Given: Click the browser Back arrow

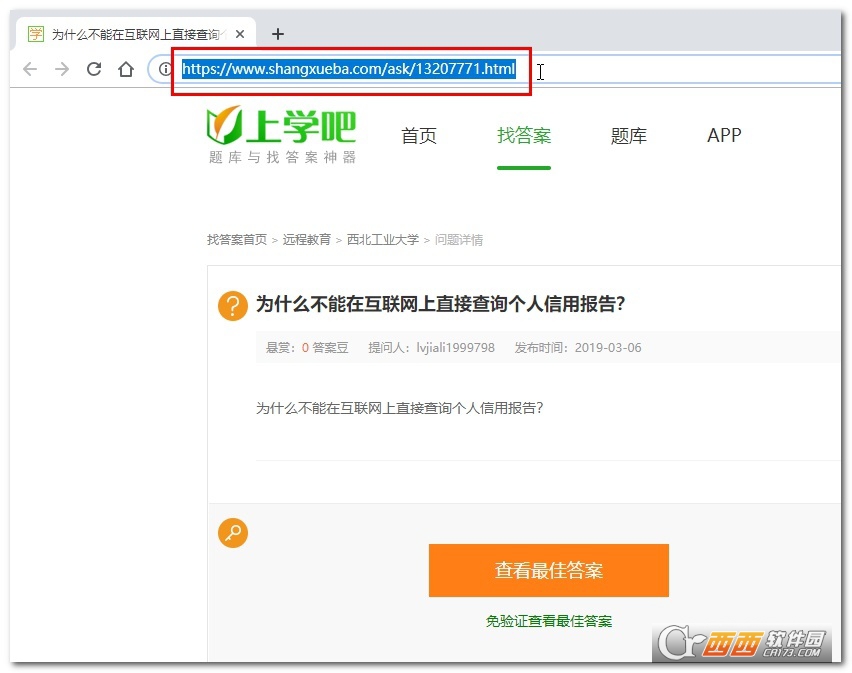Looking at the screenshot, I should (30, 69).
